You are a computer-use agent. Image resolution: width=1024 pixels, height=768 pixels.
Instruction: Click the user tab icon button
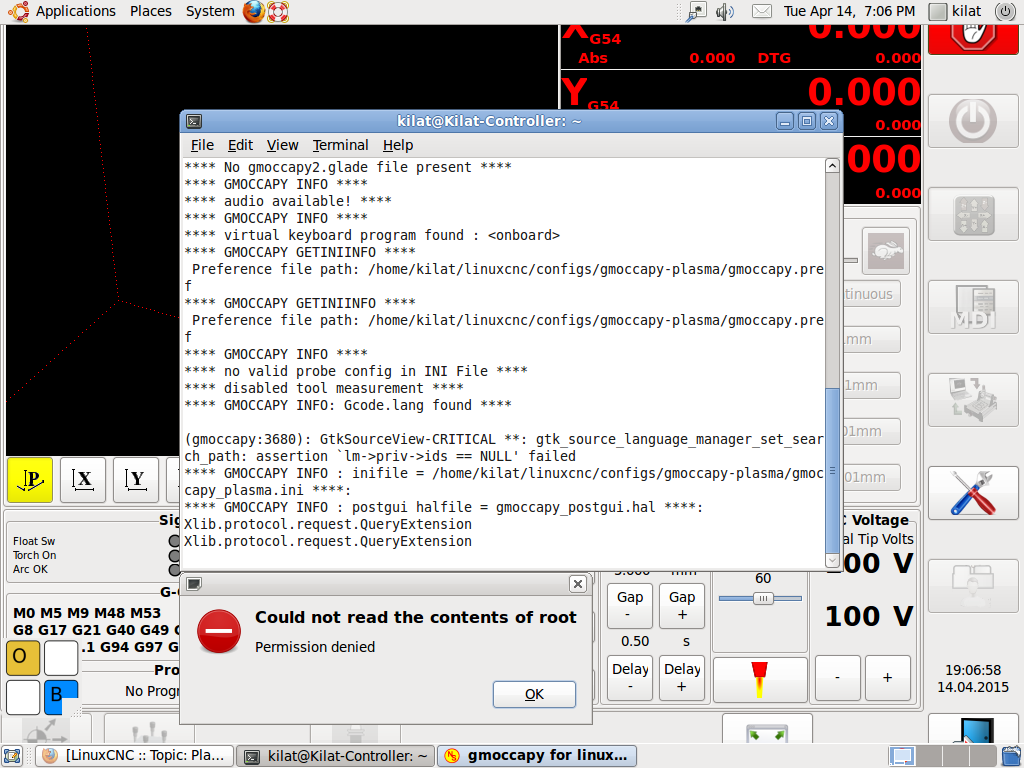[x=972, y=585]
